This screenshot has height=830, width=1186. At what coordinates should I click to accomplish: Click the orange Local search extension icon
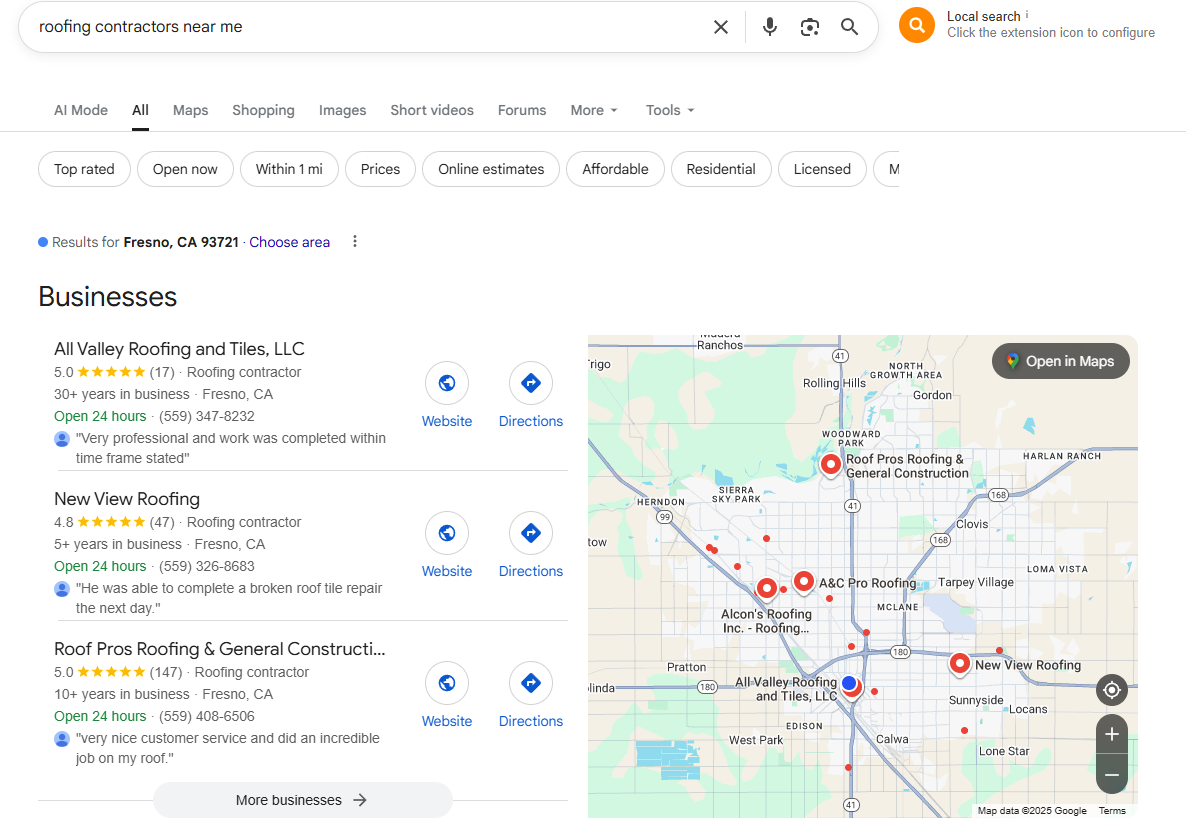(916, 26)
